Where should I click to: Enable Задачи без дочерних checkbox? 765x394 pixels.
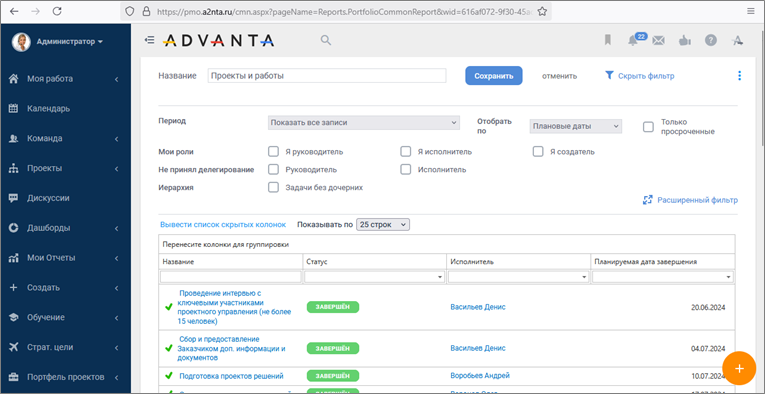tap(273, 187)
